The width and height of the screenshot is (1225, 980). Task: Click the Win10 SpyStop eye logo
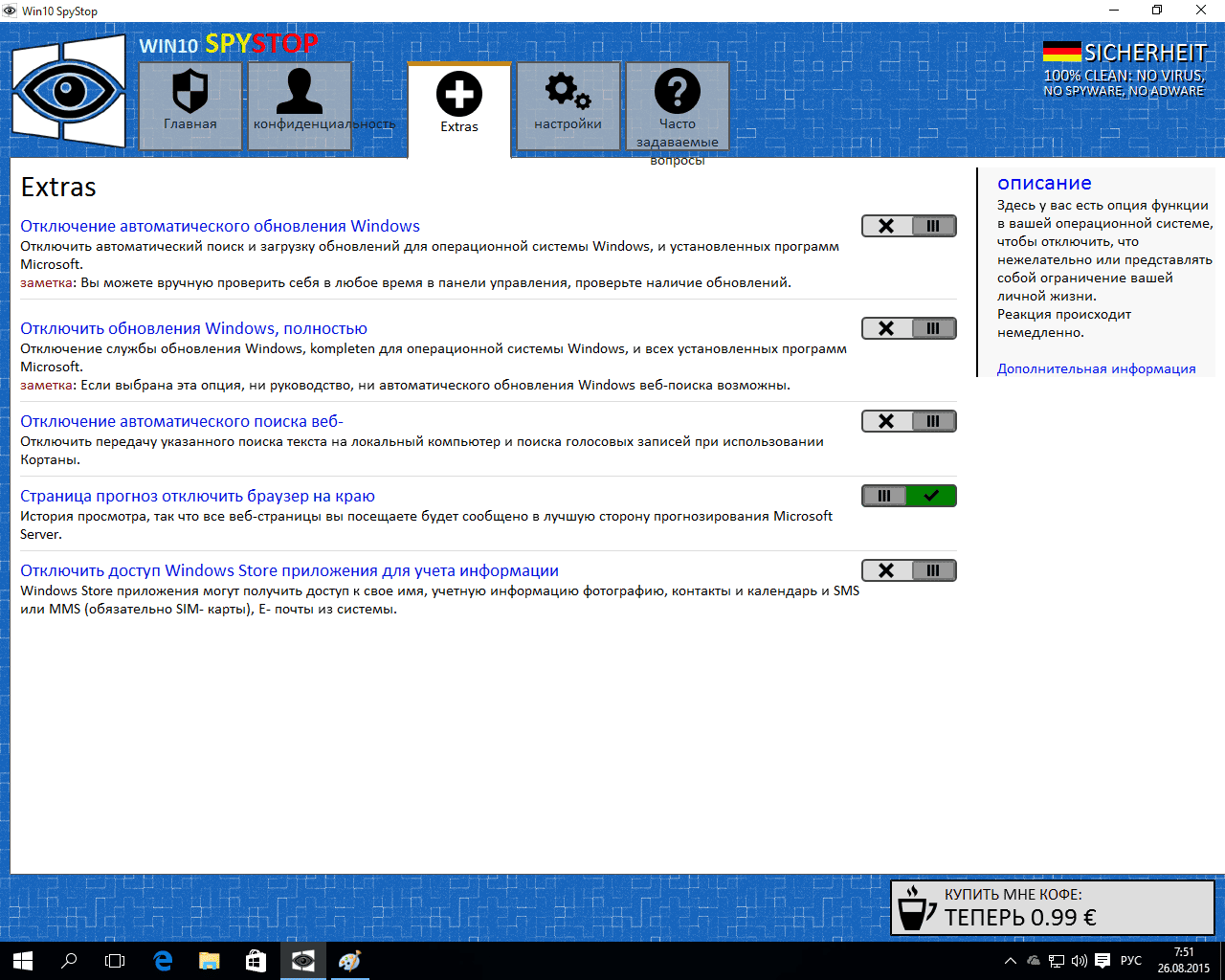[x=69, y=92]
